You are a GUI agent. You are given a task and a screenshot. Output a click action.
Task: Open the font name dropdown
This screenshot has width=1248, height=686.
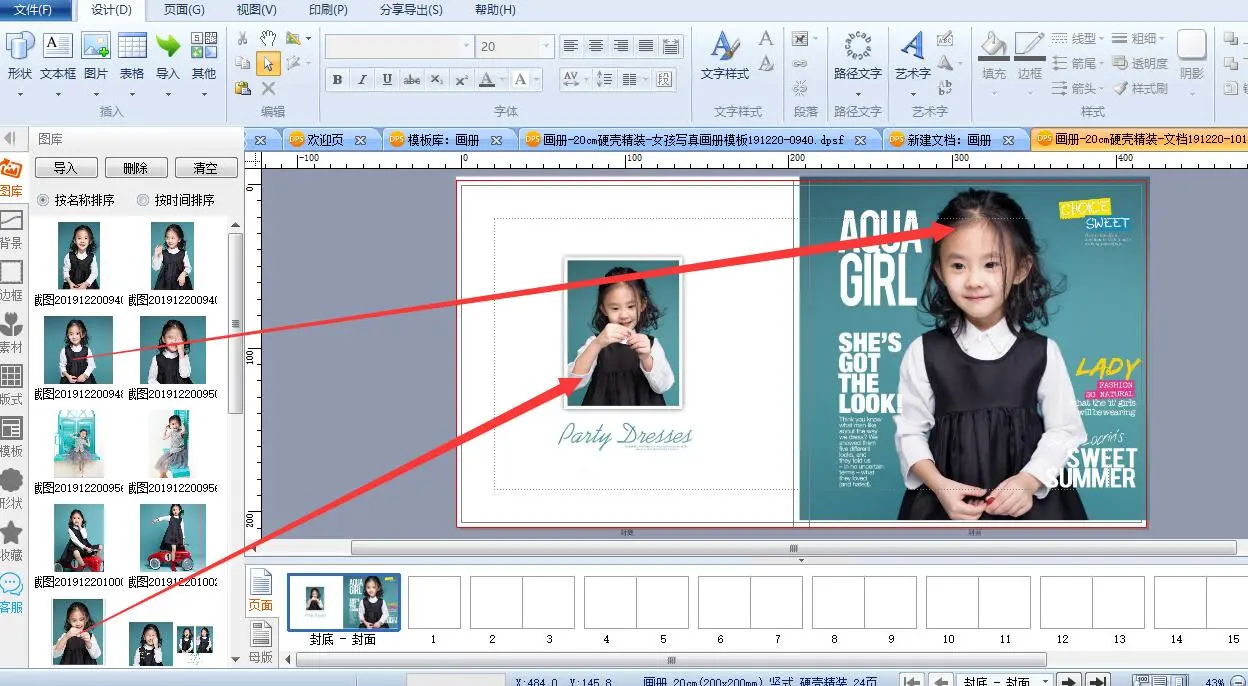click(466, 47)
